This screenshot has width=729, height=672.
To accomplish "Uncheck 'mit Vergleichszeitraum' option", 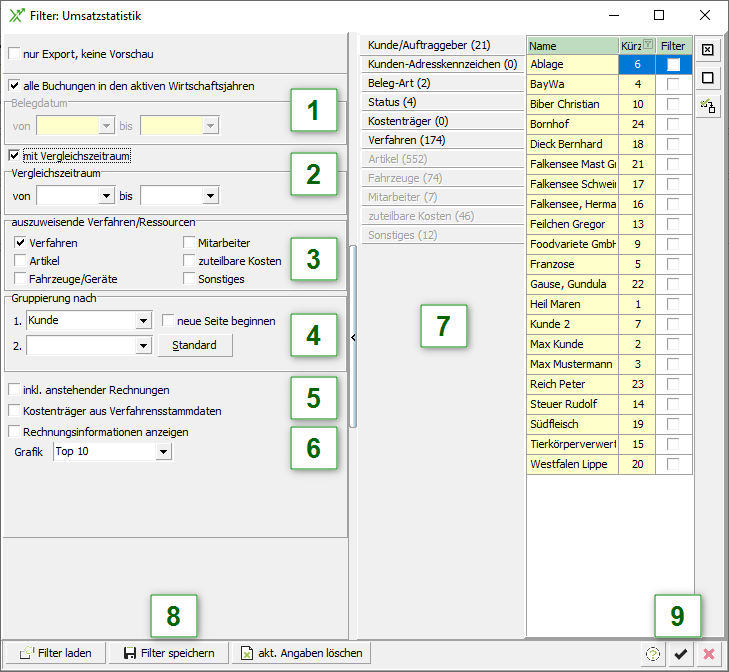I will tap(14, 156).
